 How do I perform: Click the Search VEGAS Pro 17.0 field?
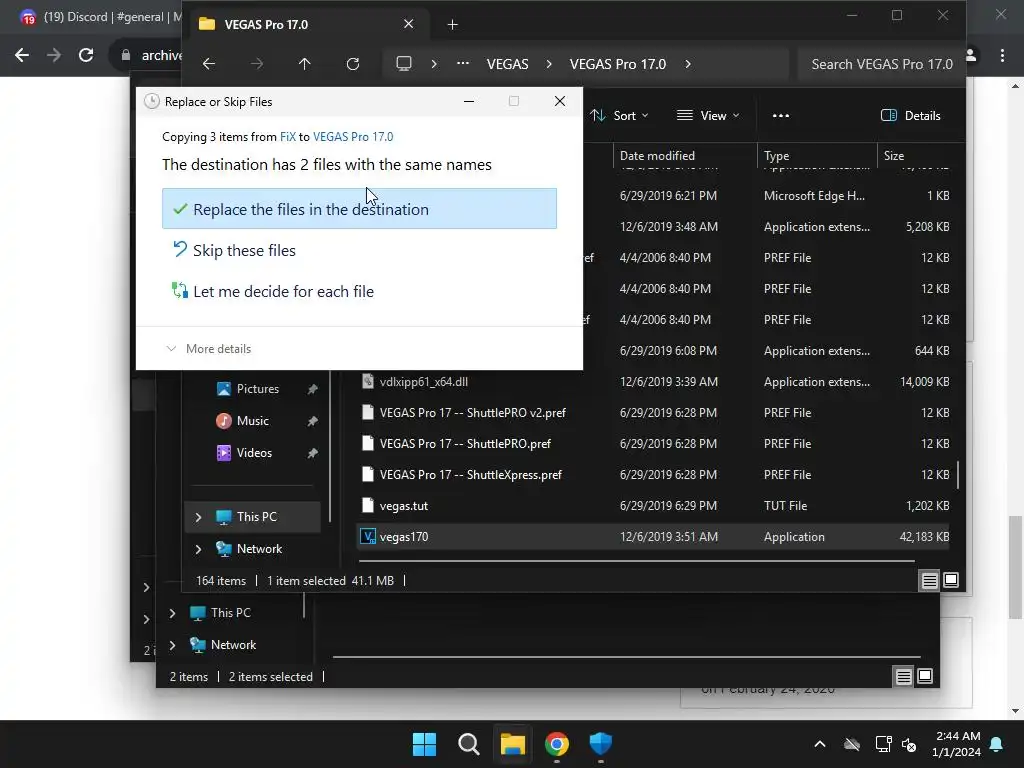881,64
